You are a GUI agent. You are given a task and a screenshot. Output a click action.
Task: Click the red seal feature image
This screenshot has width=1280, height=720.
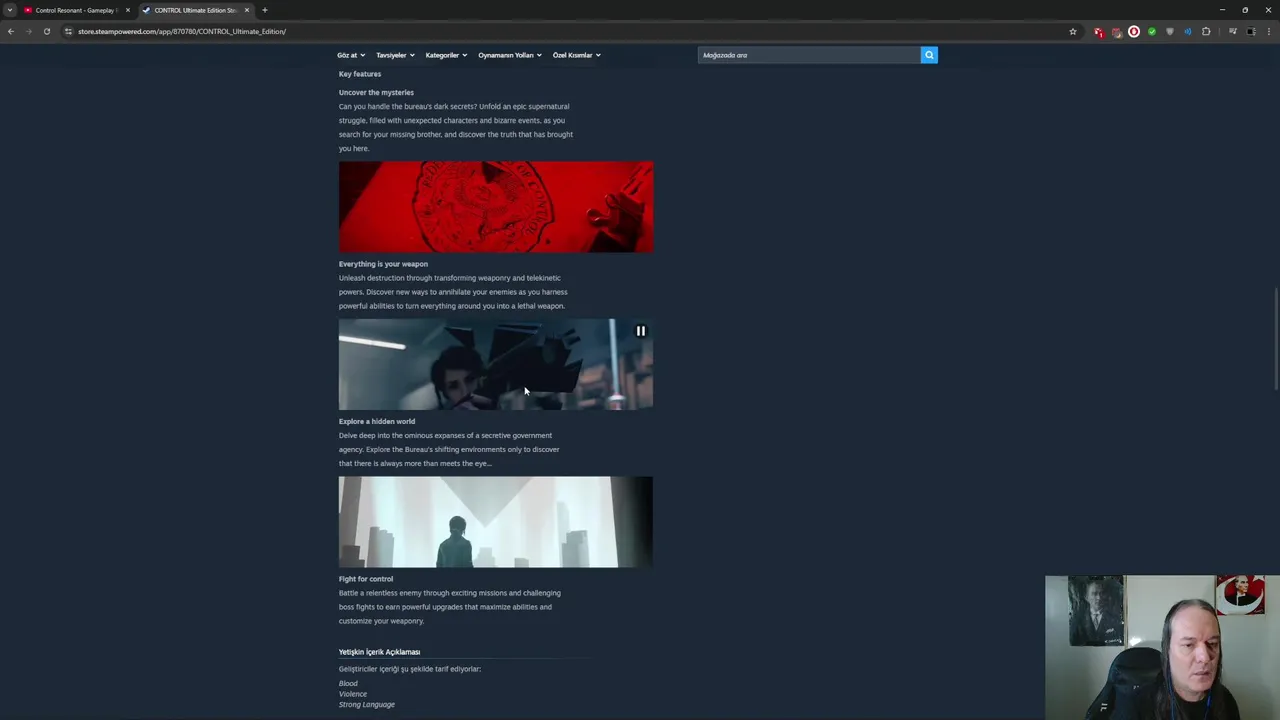(496, 207)
